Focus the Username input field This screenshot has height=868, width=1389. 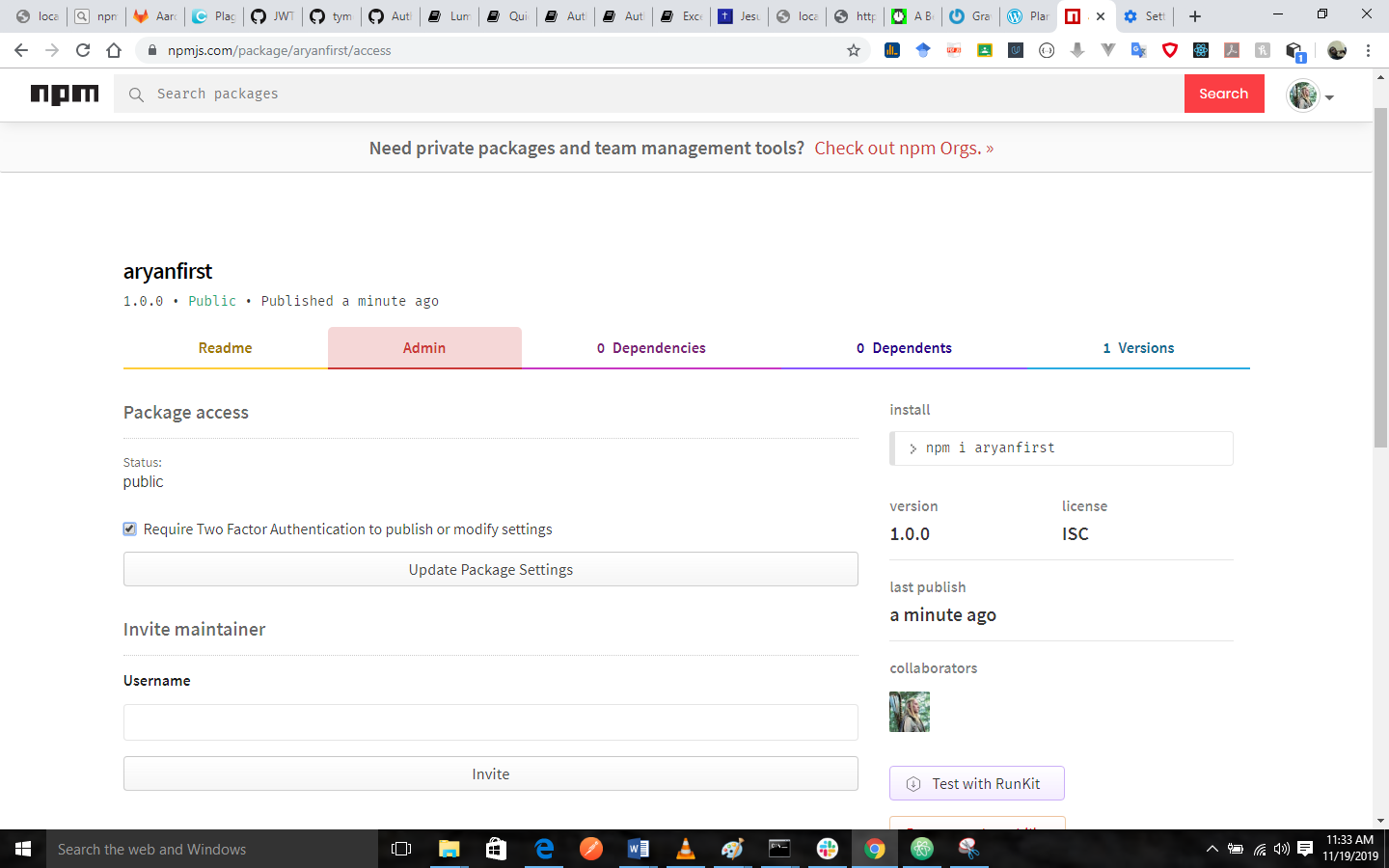tap(491, 722)
